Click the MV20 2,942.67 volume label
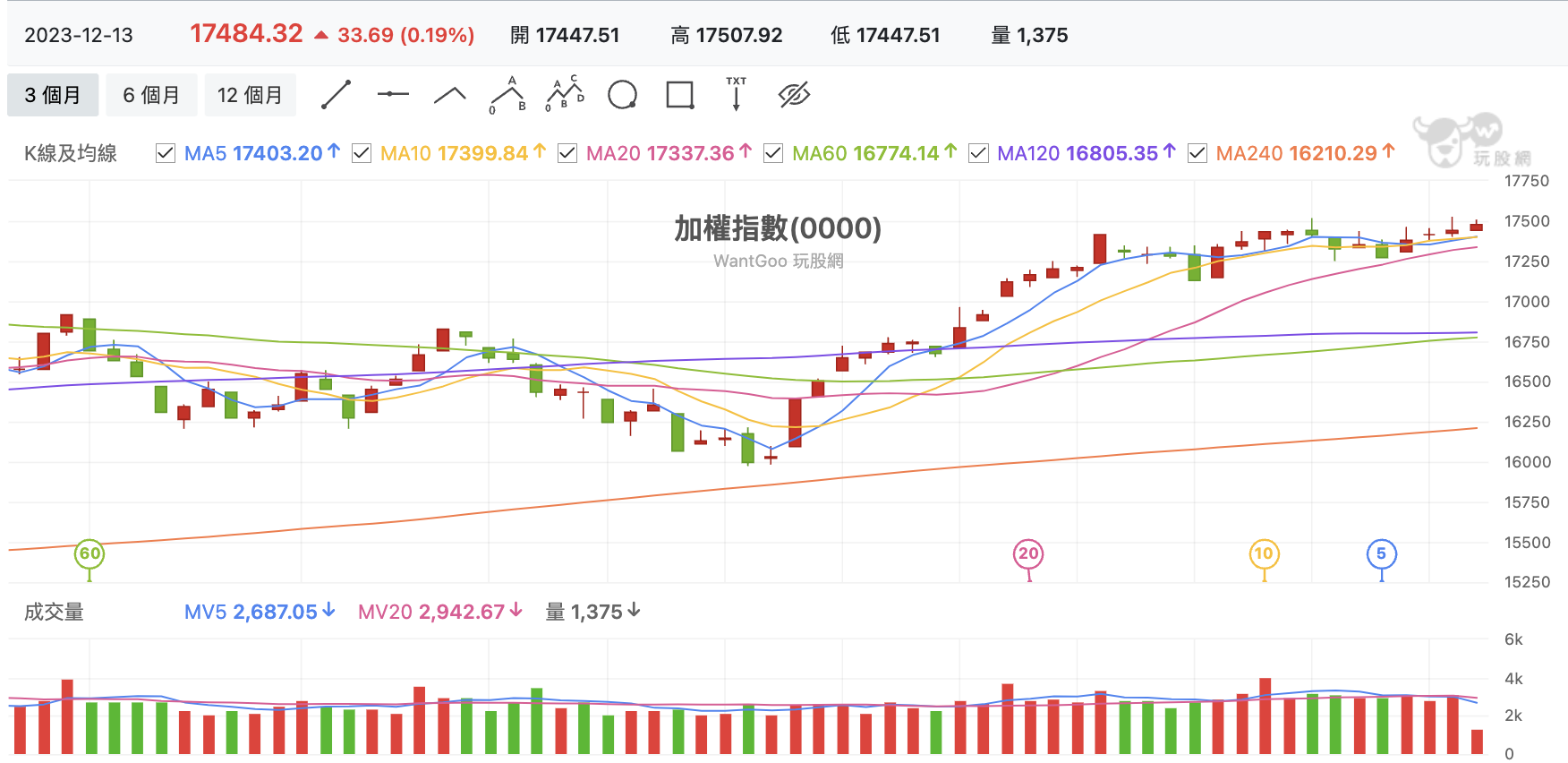This screenshot has height=763, width=1568. tap(440, 612)
